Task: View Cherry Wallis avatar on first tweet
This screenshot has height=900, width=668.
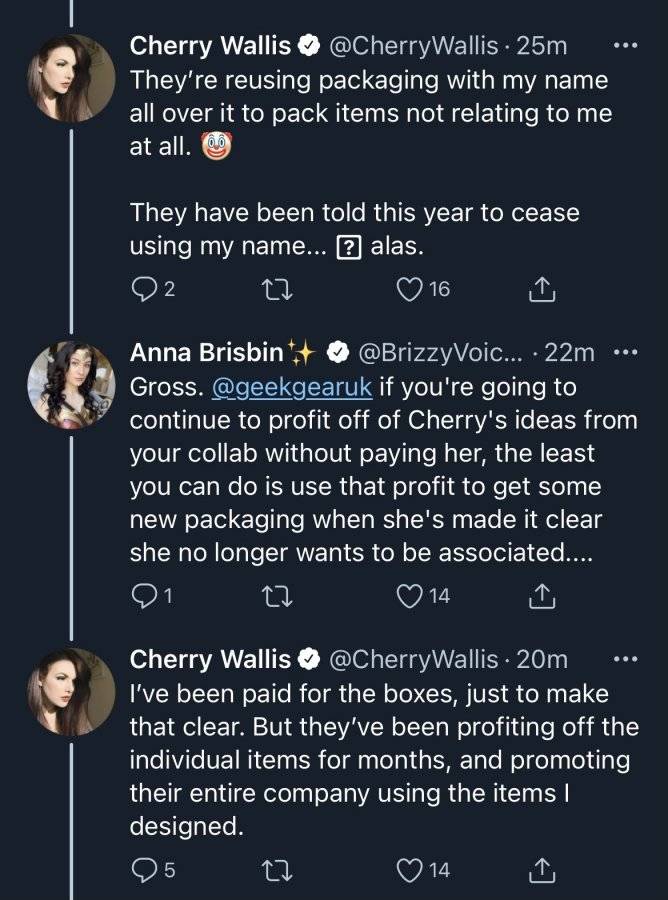Action: coord(71,78)
